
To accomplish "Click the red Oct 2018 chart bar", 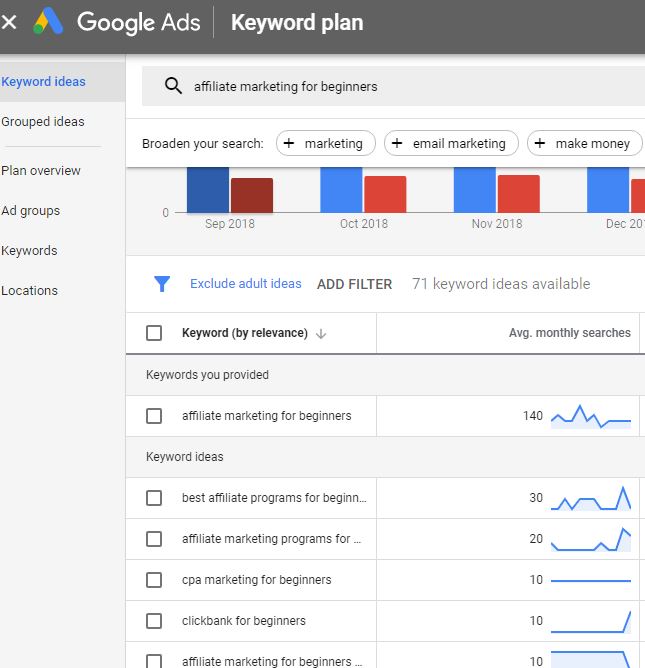I will 385,194.
